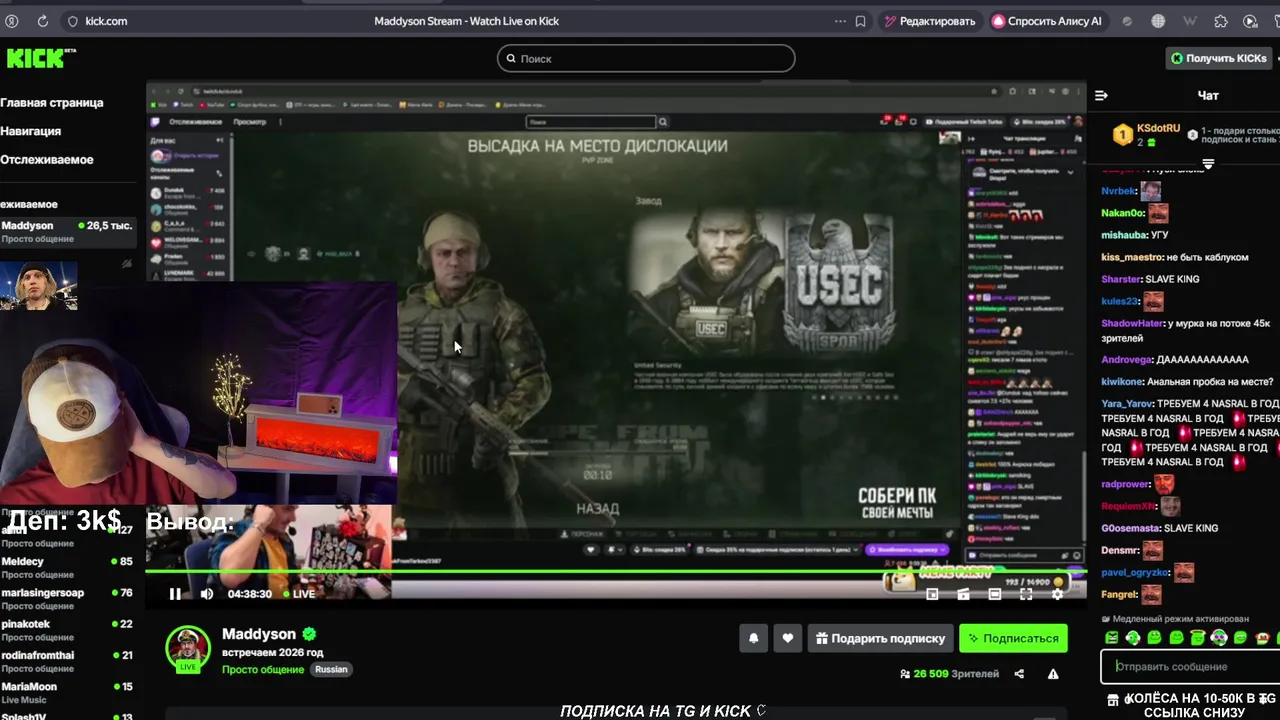Focus the Поиск search field
Screen dimensions: 1280x720
pyautogui.click(x=646, y=58)
